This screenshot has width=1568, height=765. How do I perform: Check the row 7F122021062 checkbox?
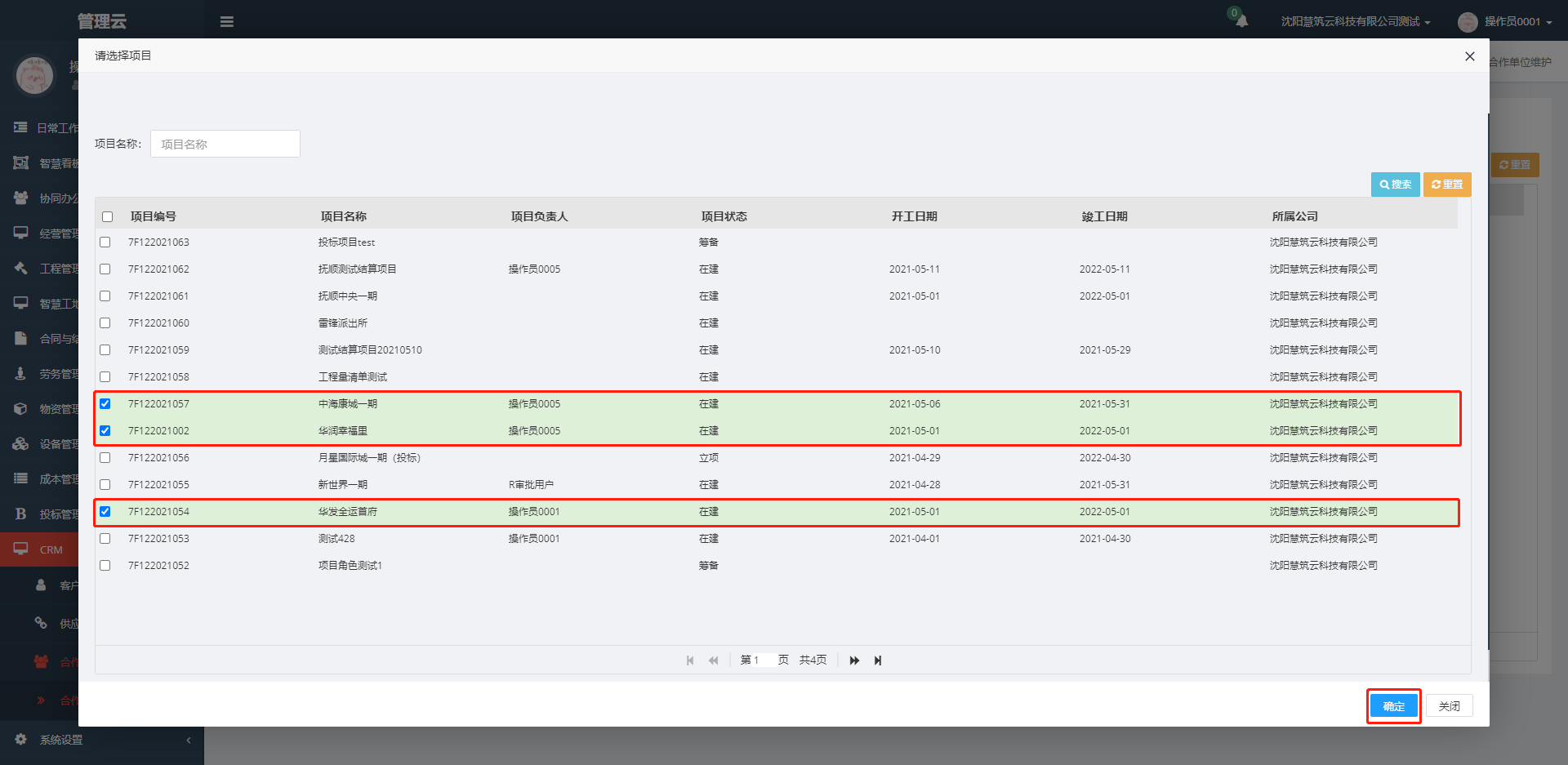[x=105, y=269]
